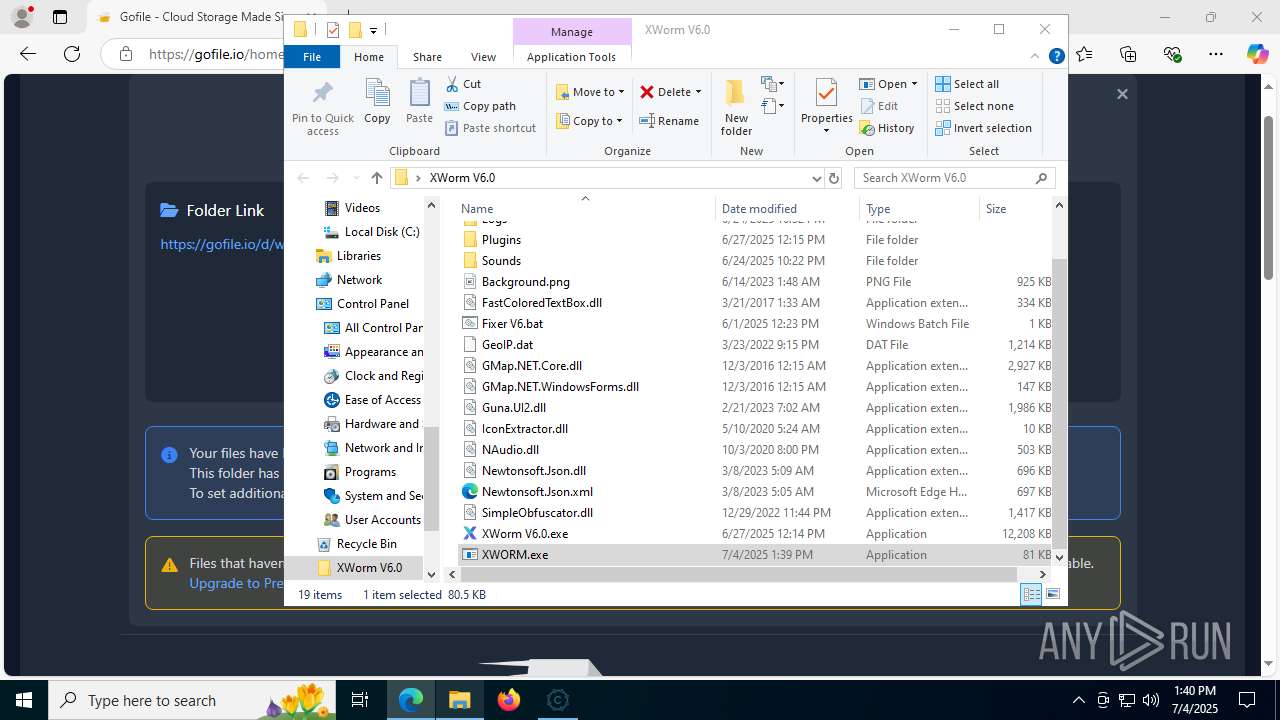The height and width of the screenshot is (720, 1280).
Task: Sort files by the Name column
Action: click(x=585, y=208)
